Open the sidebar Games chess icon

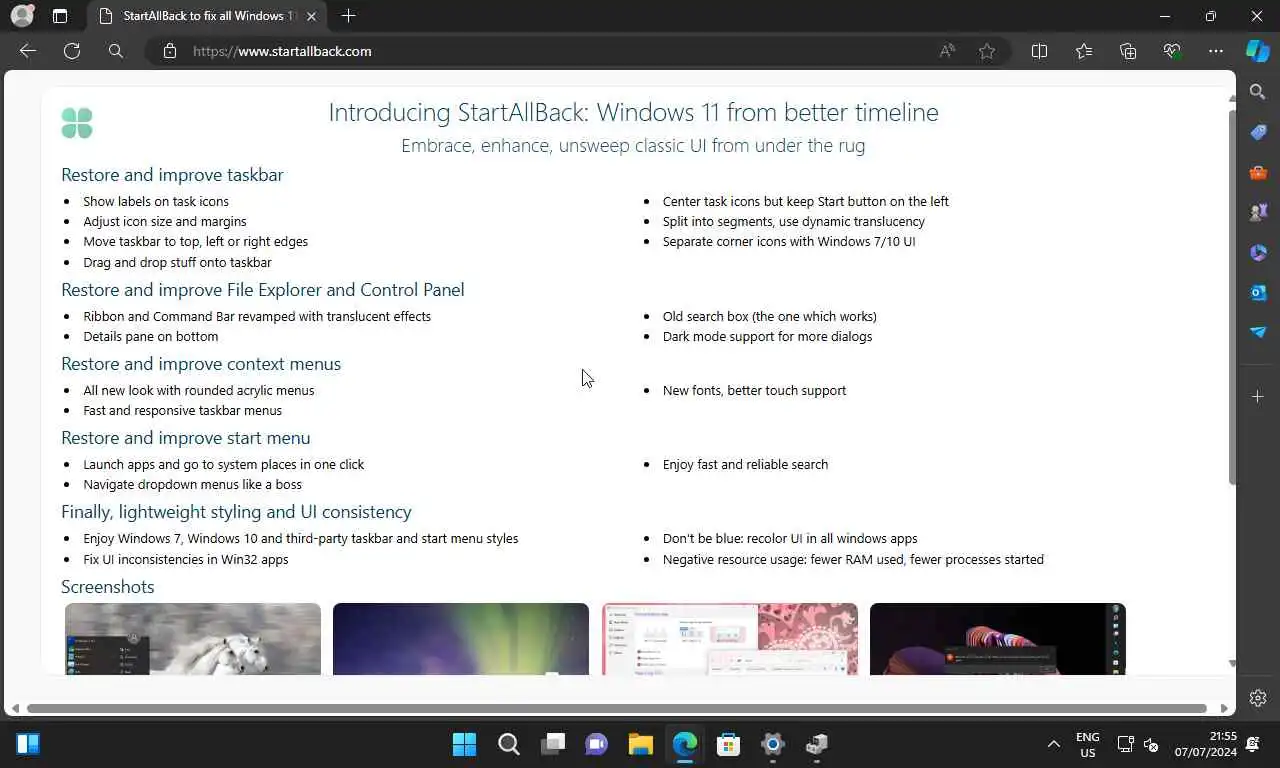1258,212
